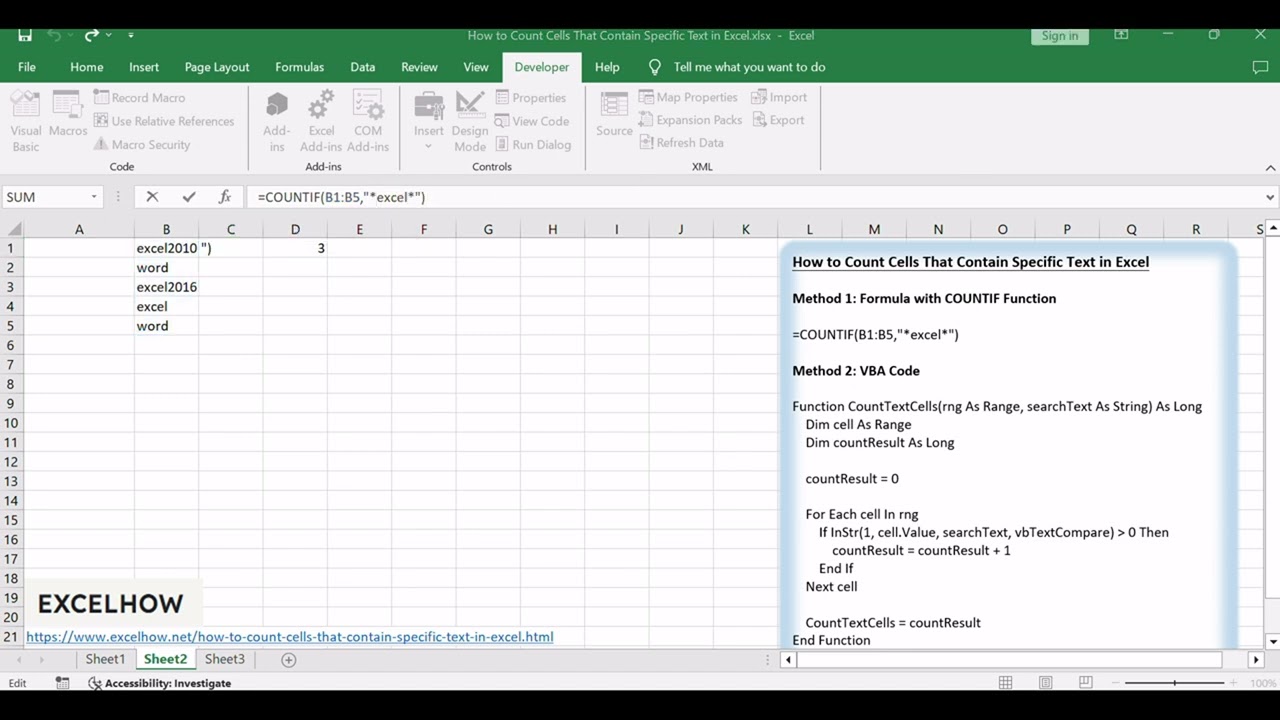
Task: Click the XML Import button
Action: [x=779, y=97]
